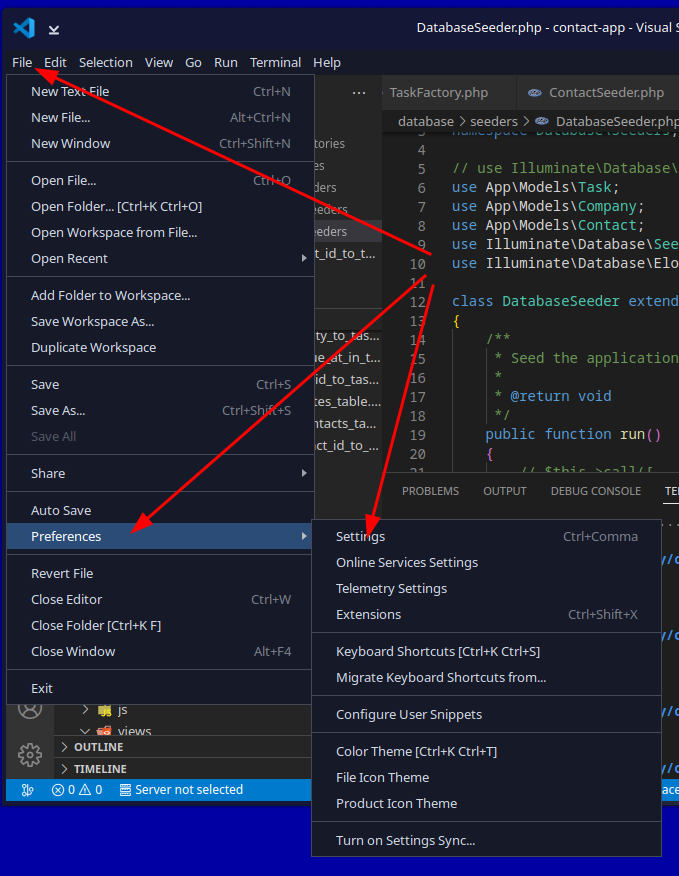Click seeders breadcrumb segment
Viewport: 679px width, 876px height.
point(494,121)
